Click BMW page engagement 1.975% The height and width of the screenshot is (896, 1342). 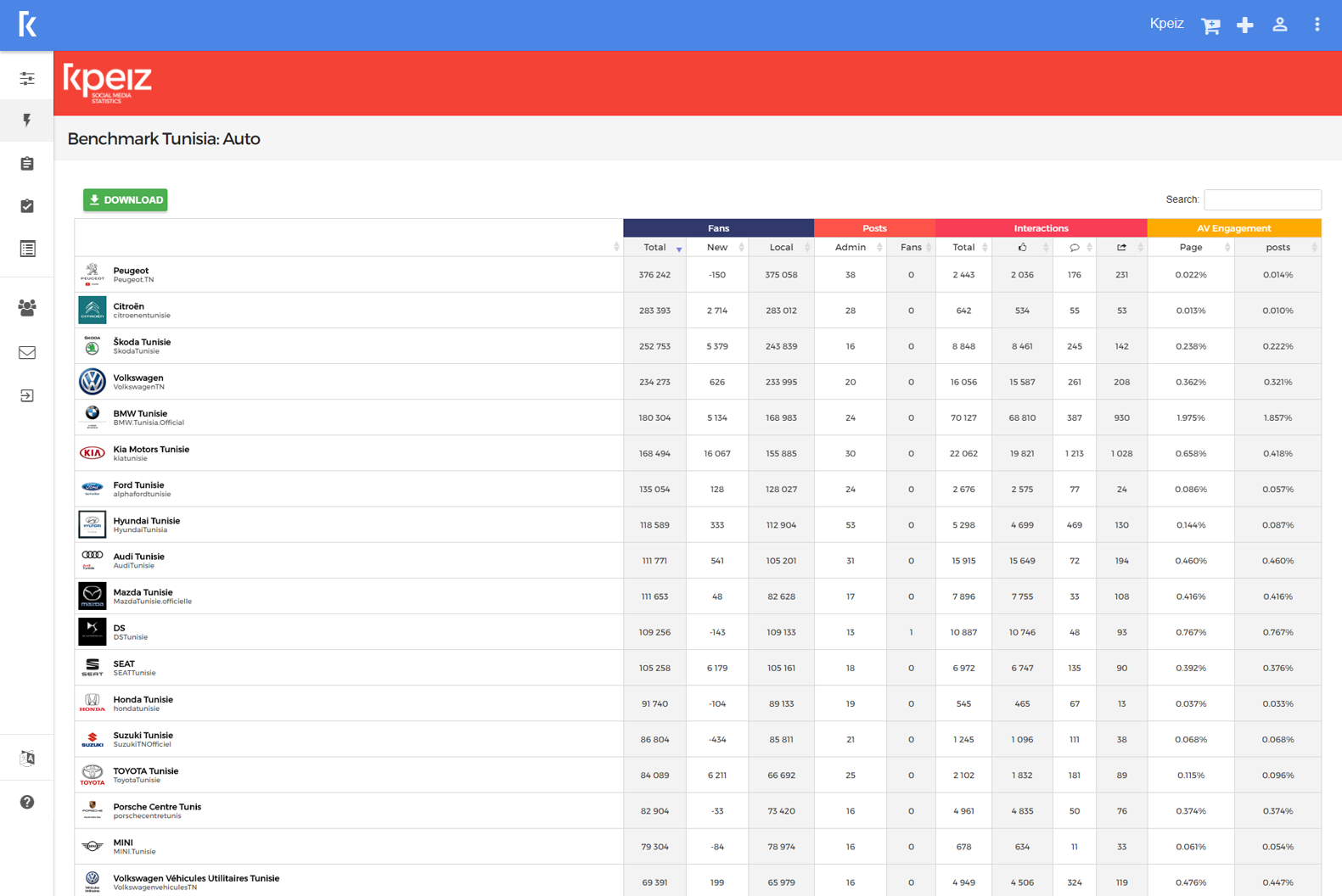[x=1191, y=417]
